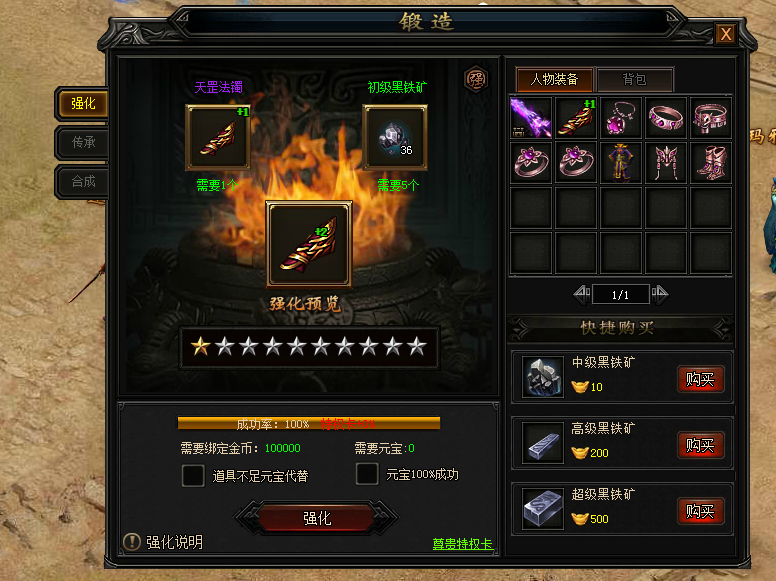The width and height of the screenshot is (776, 581).
Task: Select the purple robe armor icon
Action: (x=621, y=162)
